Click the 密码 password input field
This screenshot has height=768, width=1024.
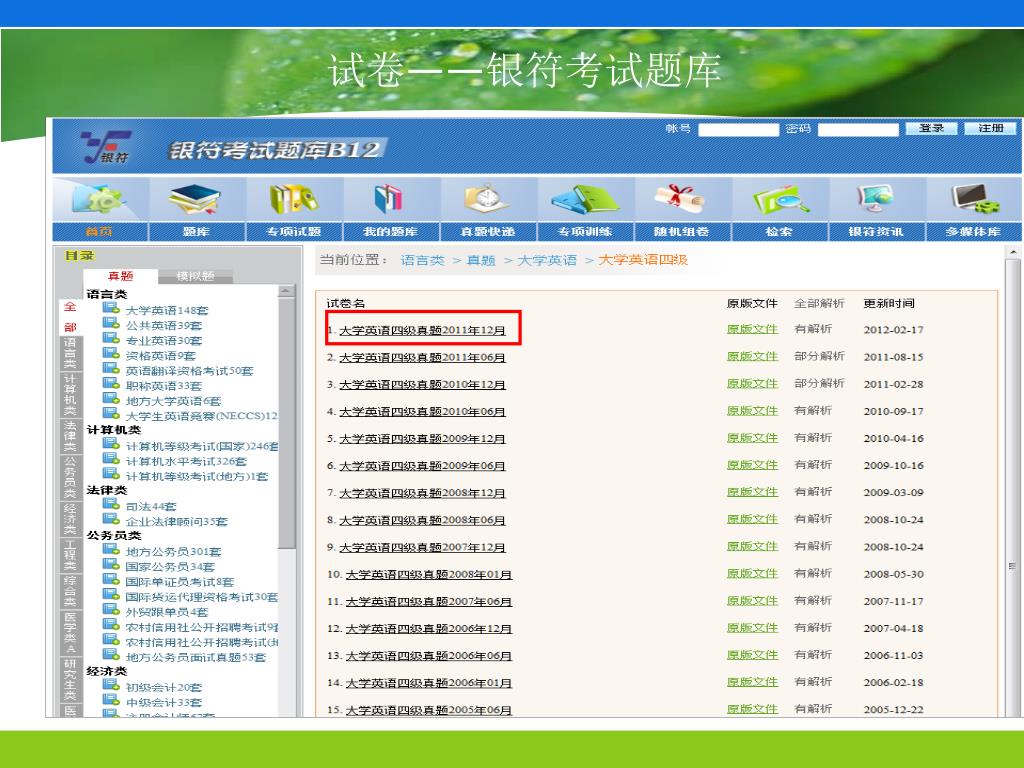(858, 129)
